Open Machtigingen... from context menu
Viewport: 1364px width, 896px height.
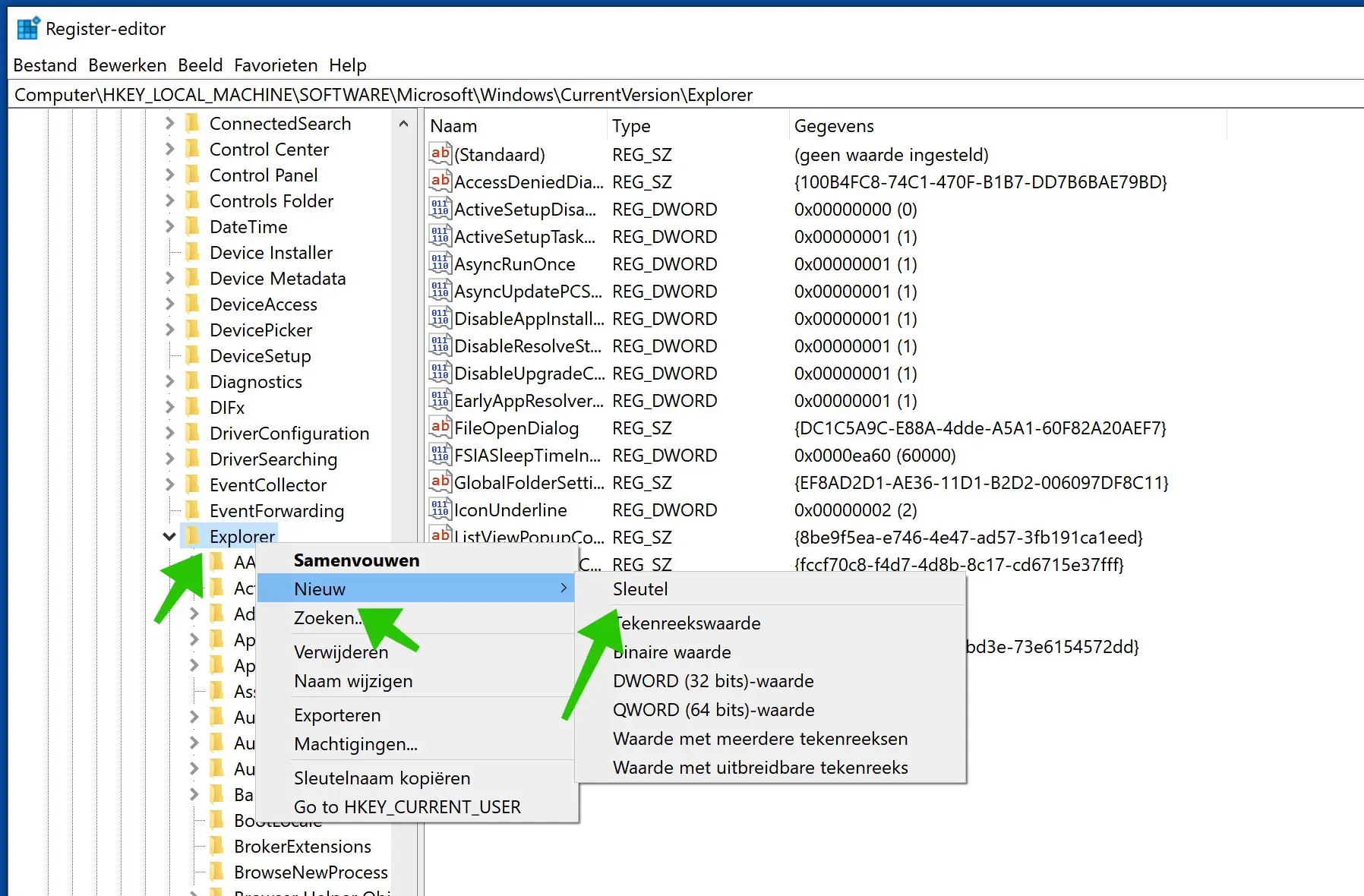416,743
